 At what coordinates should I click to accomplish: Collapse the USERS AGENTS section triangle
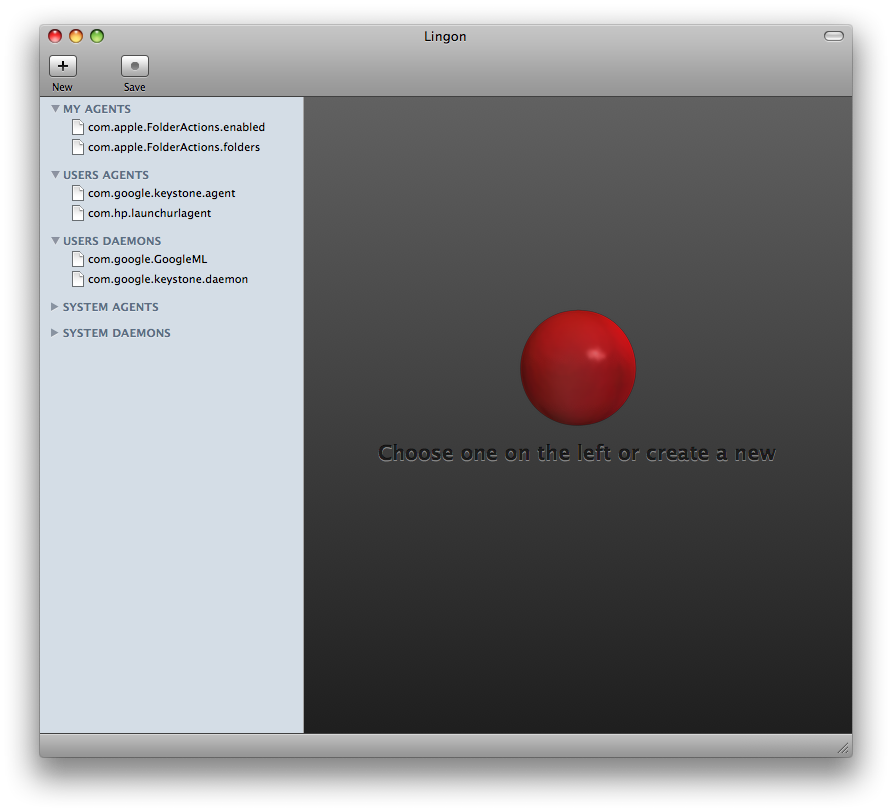coord(55,174)
